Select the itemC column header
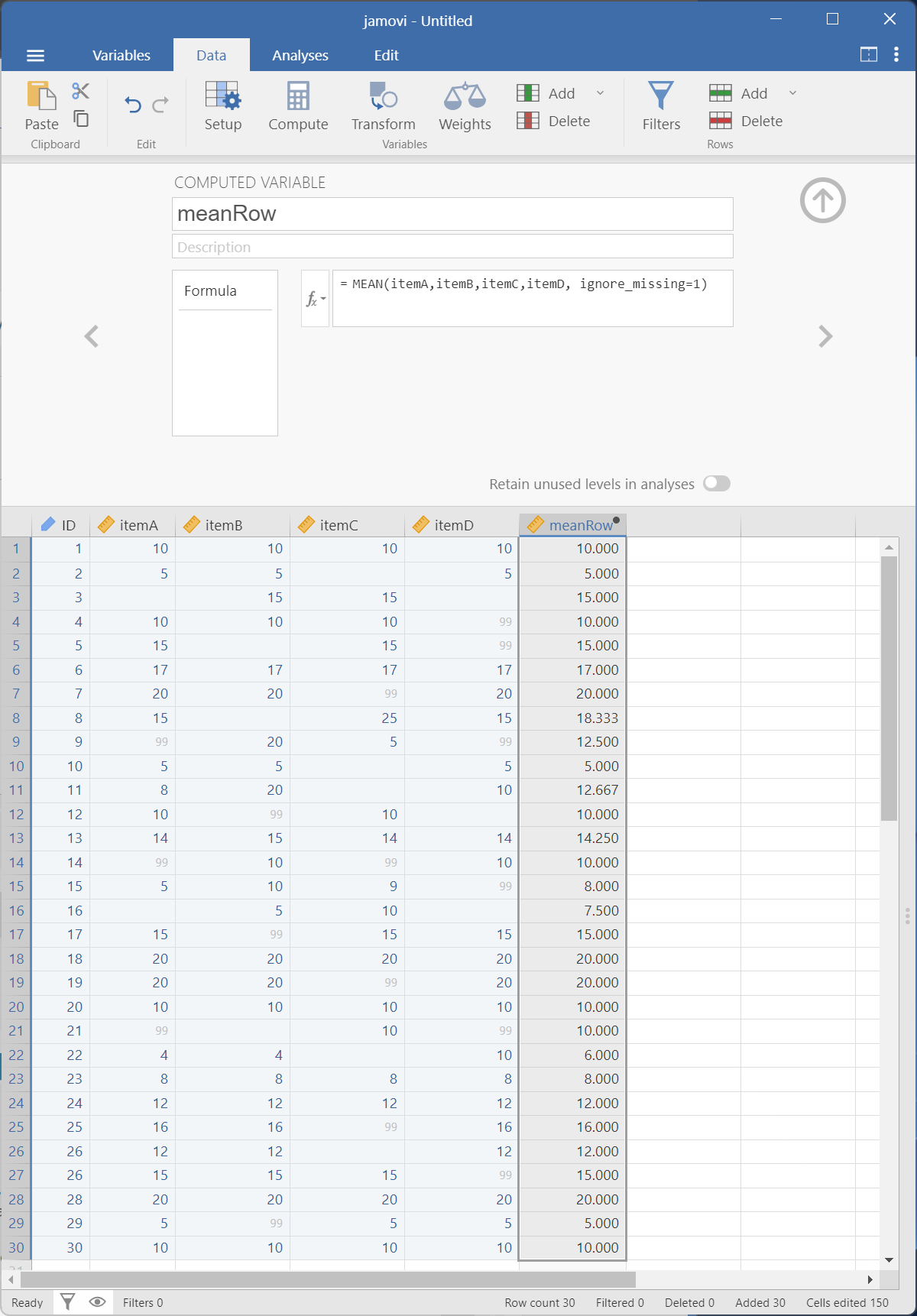Image resolution: width=917 pixels, height=1316 pixels. [x=348, y=525]
